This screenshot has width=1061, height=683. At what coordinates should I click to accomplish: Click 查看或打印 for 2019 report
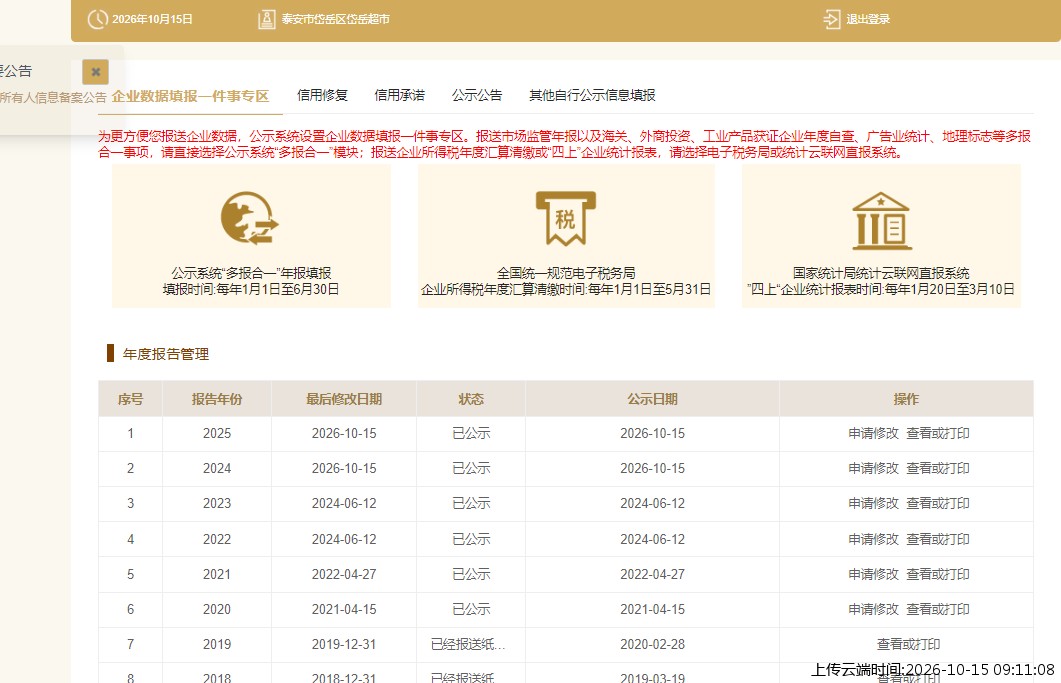909,644
